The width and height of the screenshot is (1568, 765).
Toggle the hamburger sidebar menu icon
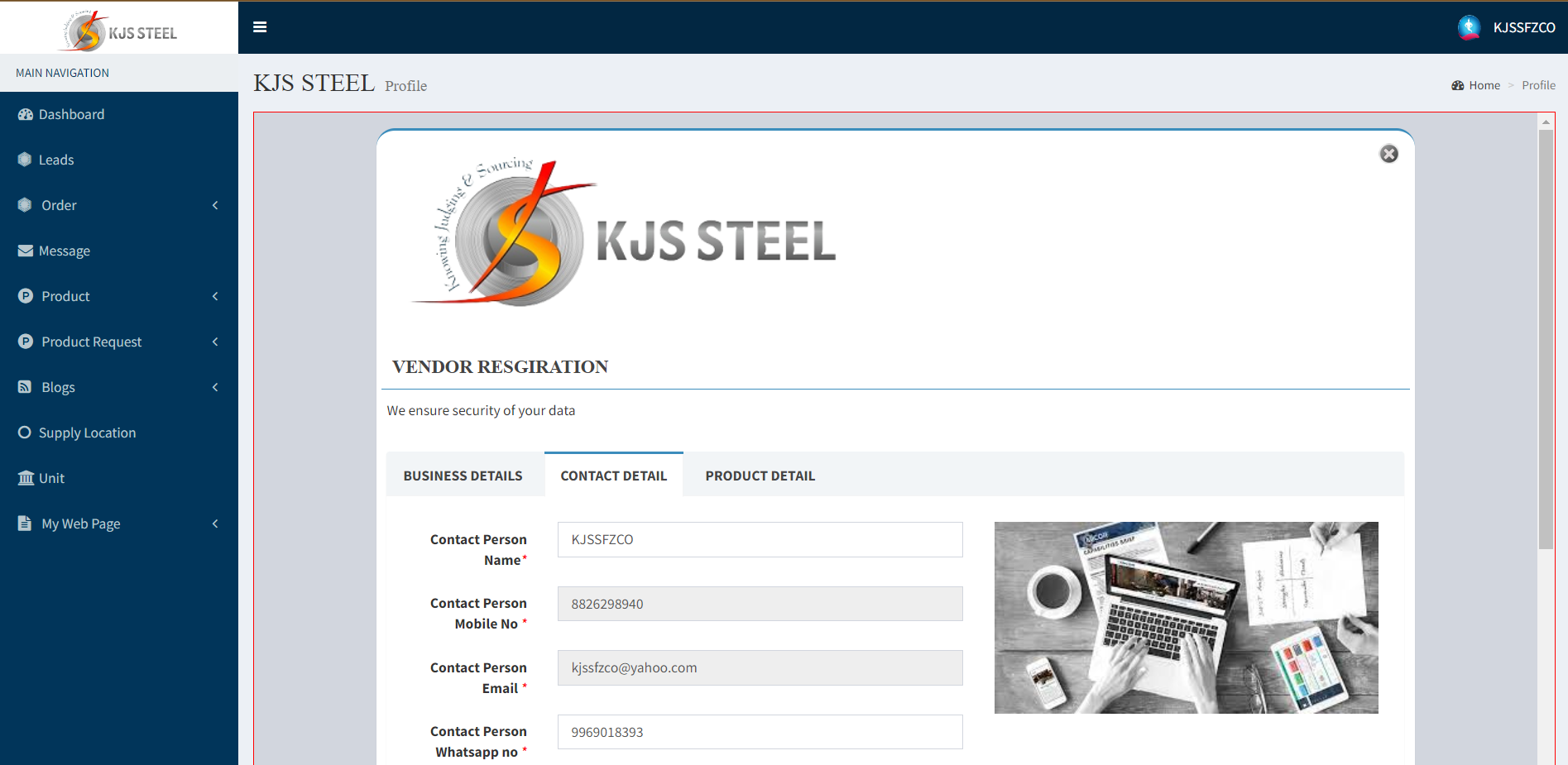(260, 27)
